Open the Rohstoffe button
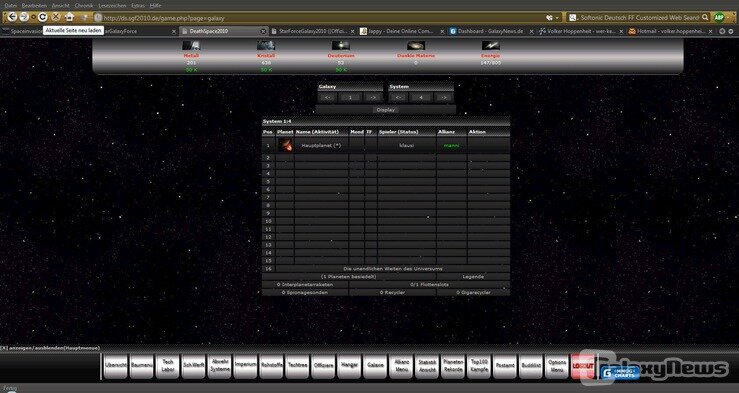 click(271, 366)
